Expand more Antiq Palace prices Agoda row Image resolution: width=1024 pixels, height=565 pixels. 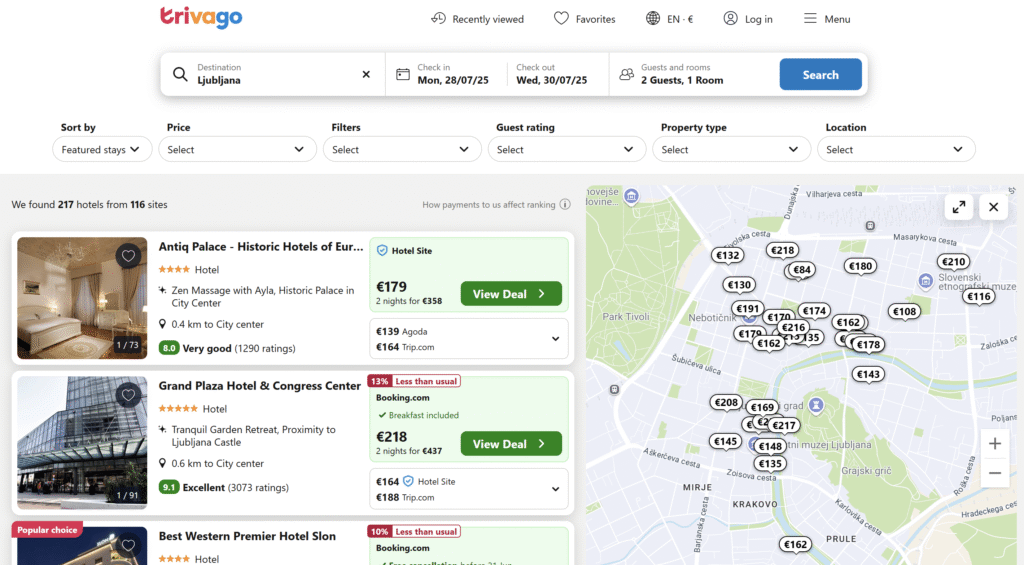click(468, 339)
